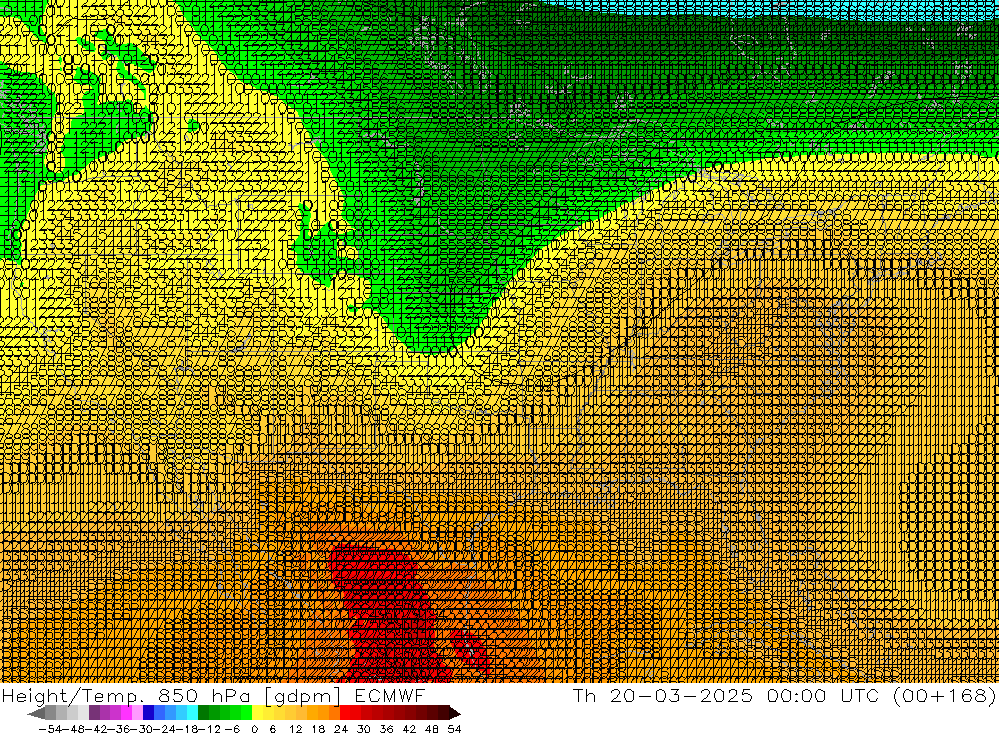This screenshot has height=733, width=1000.
Task: Click the '-30' legend label
Action: (142, 729)
